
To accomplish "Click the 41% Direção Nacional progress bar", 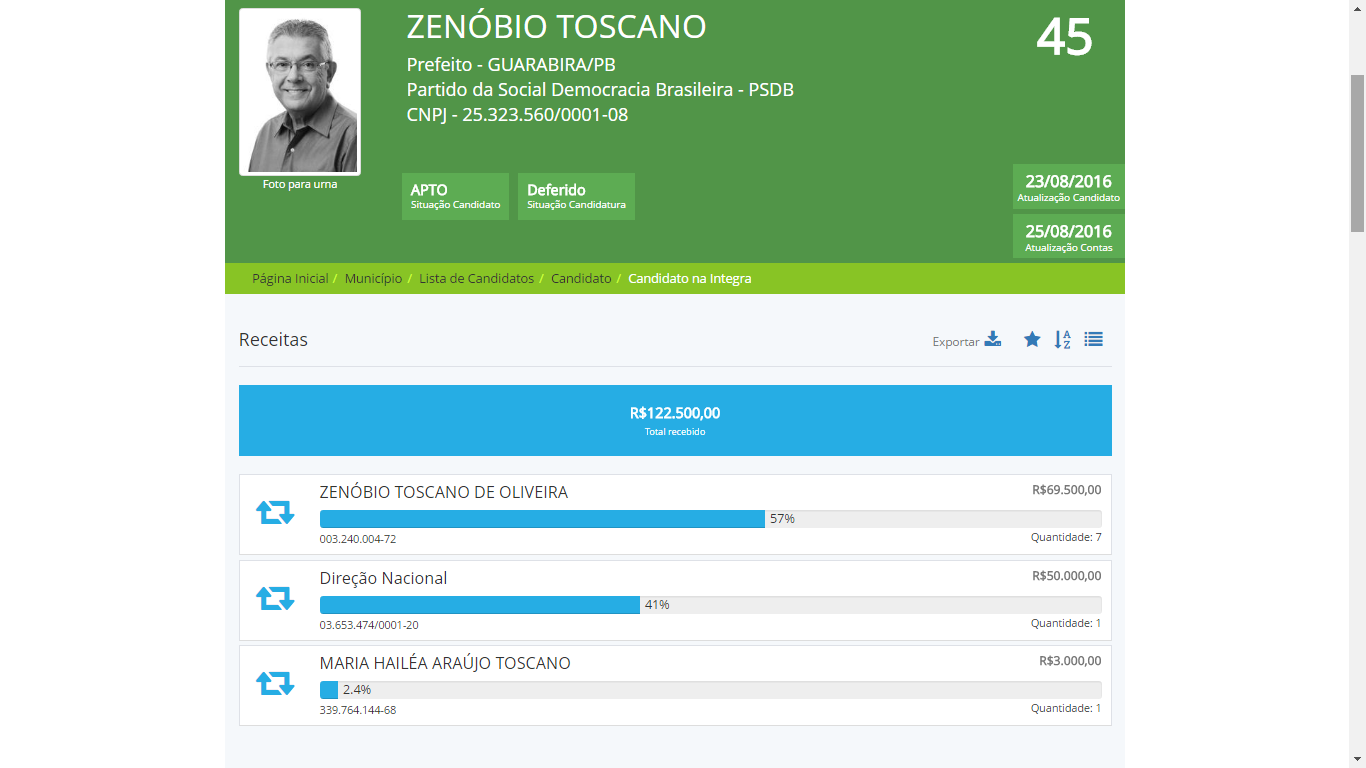I will [710, 605].
